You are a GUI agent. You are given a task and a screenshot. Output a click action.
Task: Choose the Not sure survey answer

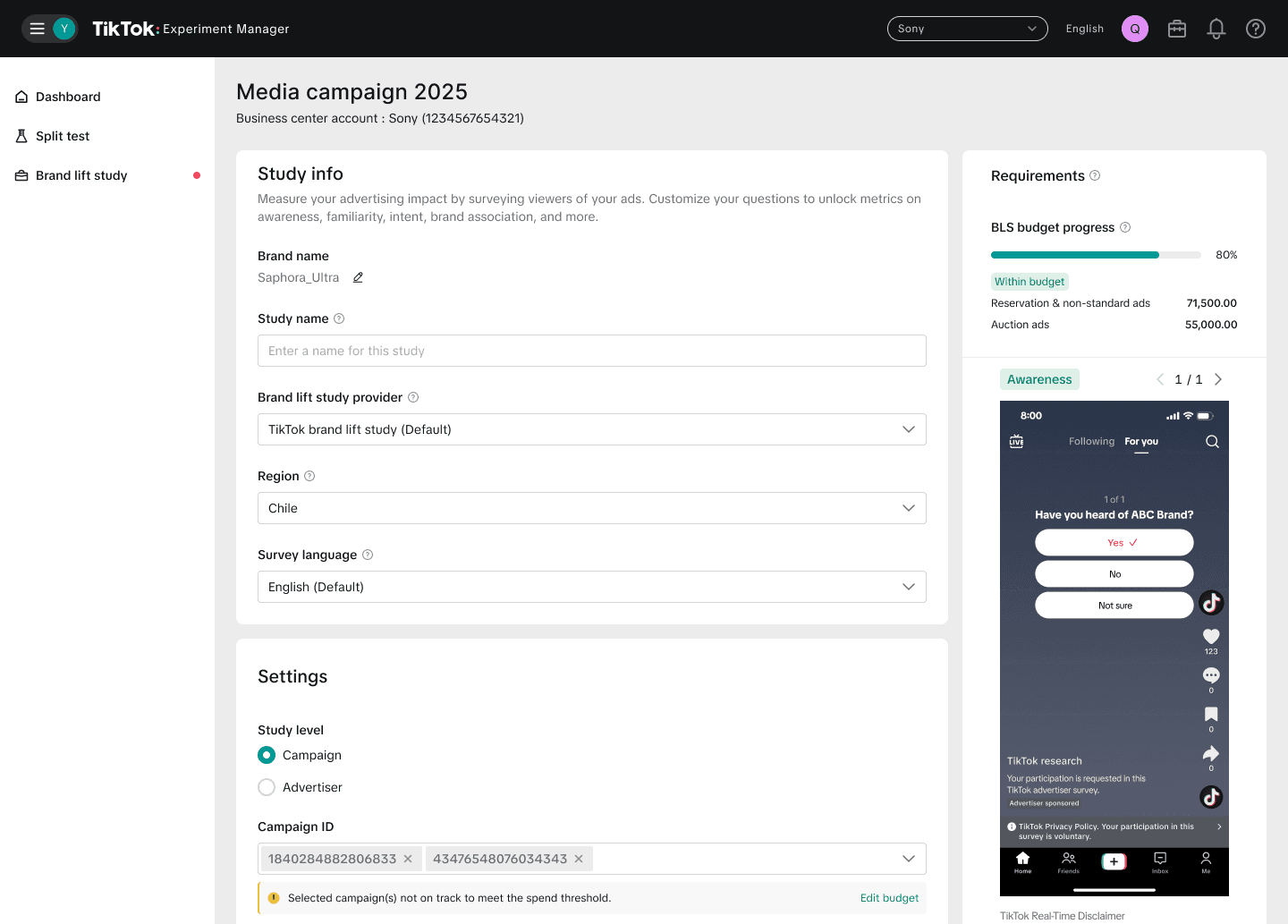coord(1114,606)
